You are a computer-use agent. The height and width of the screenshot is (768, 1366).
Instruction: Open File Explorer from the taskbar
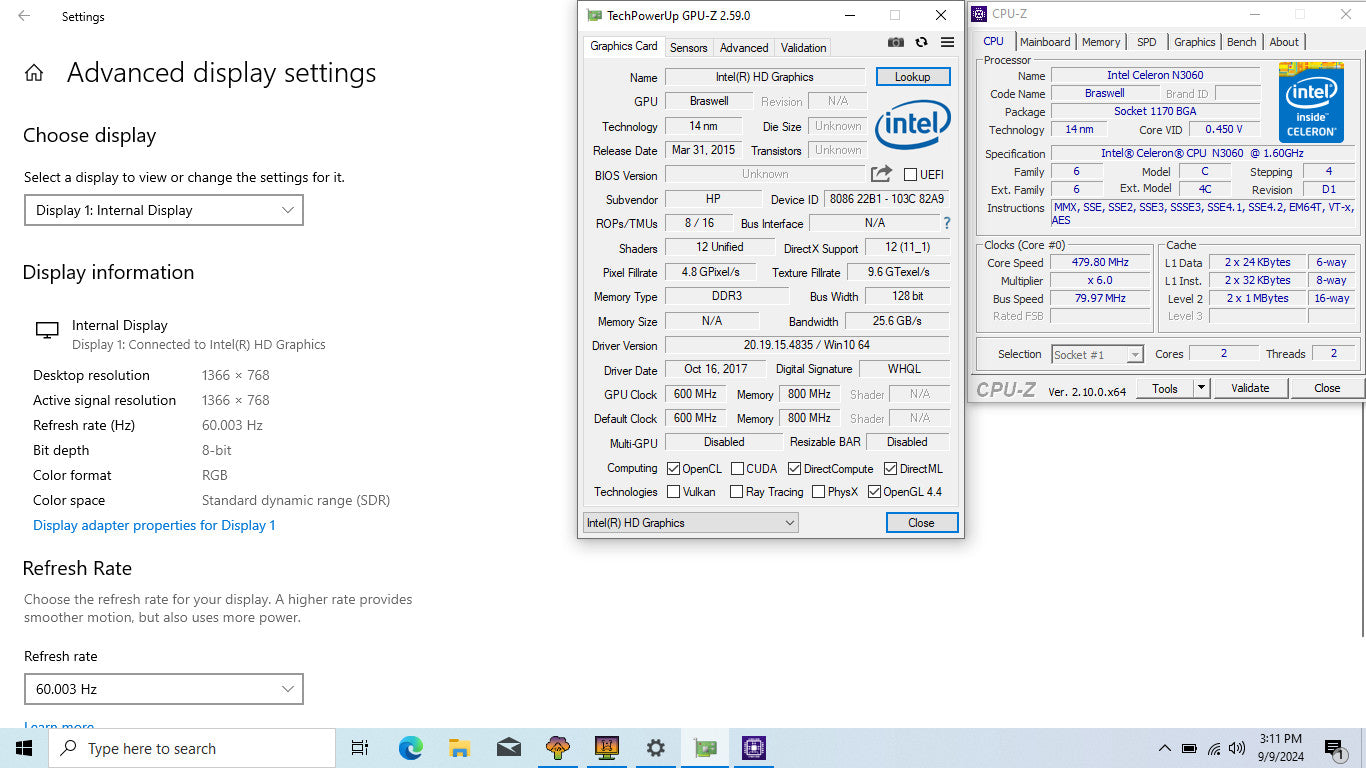click(459, 748)
